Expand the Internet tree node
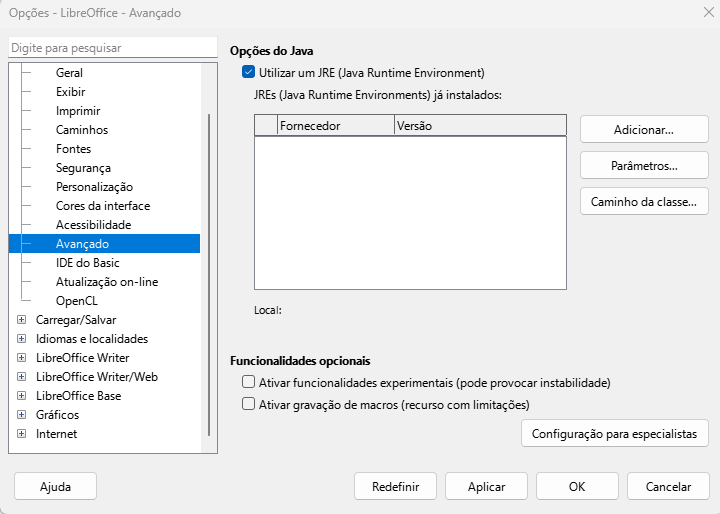The image size is (720, 514). 22,434
